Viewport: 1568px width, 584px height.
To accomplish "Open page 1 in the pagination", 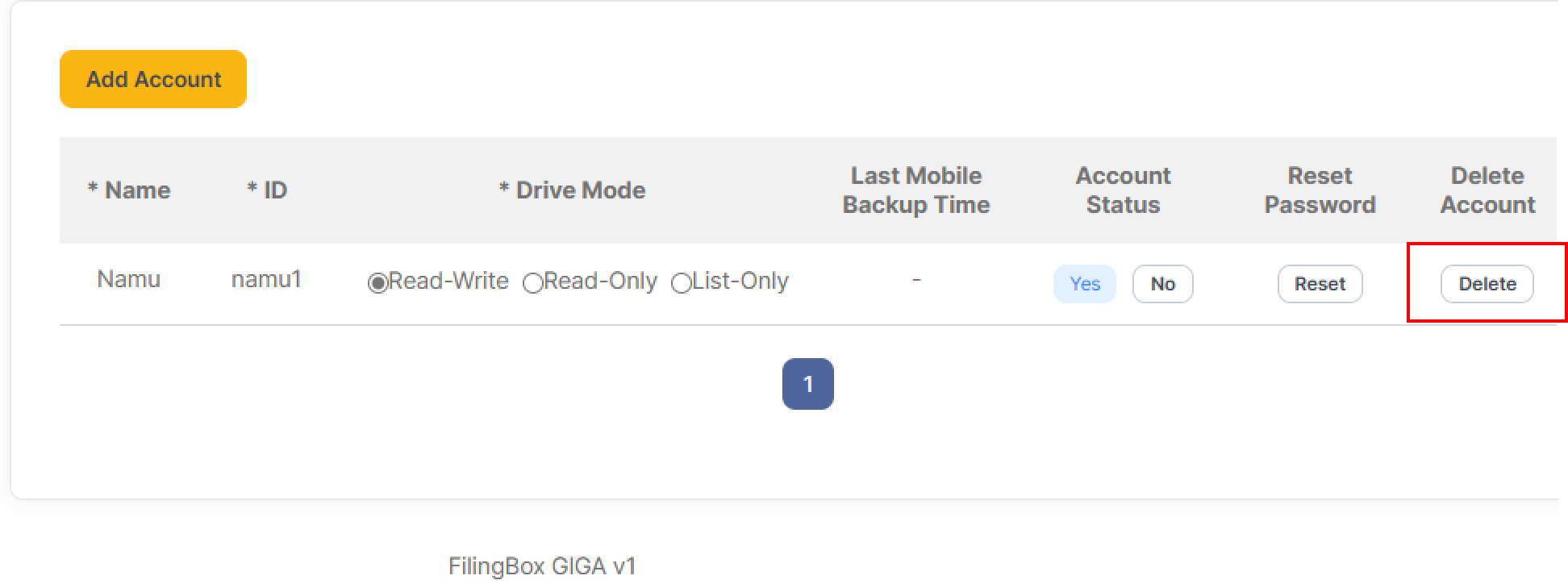I will tap(809, 384).
